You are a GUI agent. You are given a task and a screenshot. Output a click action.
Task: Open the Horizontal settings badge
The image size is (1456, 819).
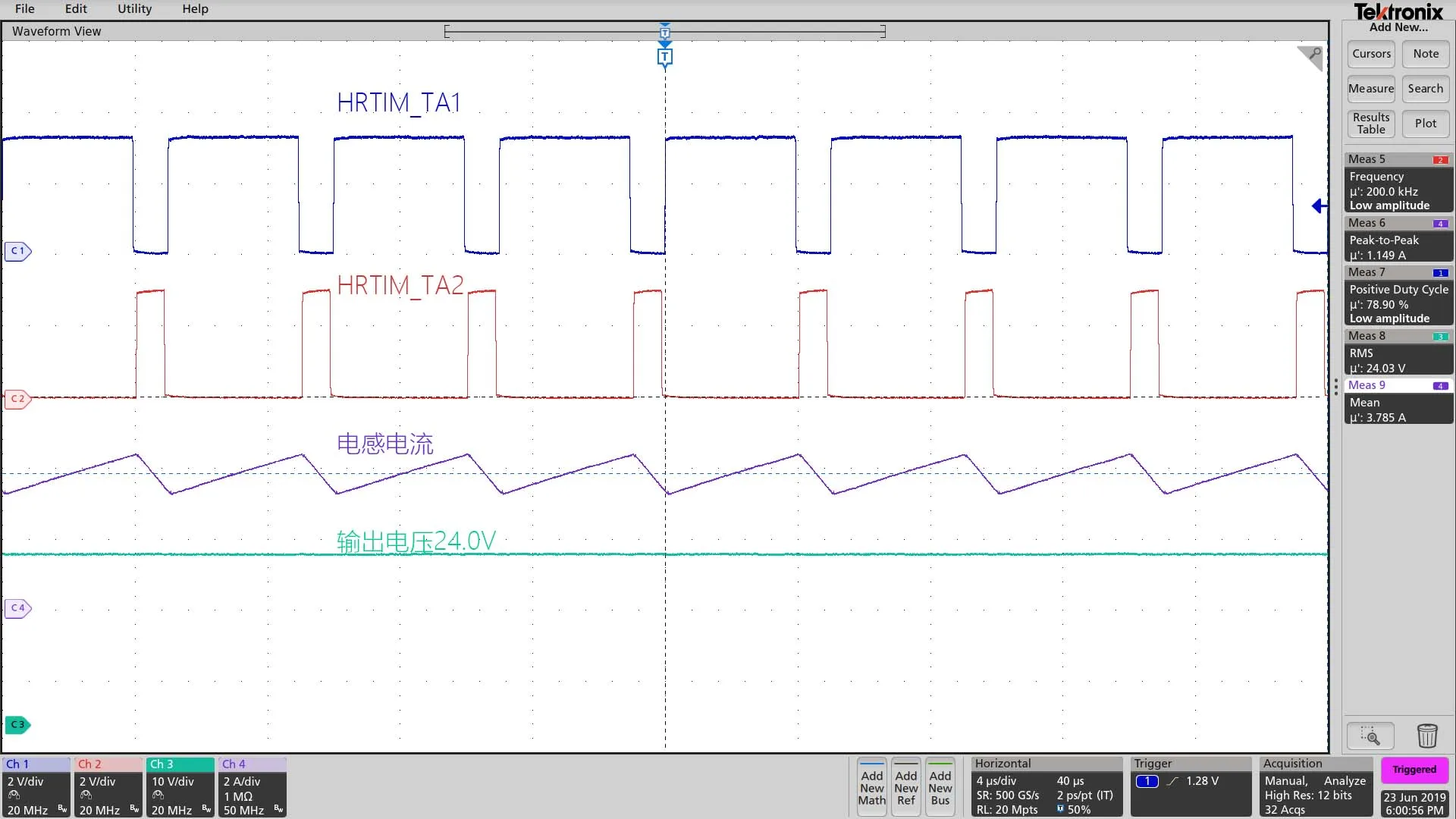coord(1046,787)
